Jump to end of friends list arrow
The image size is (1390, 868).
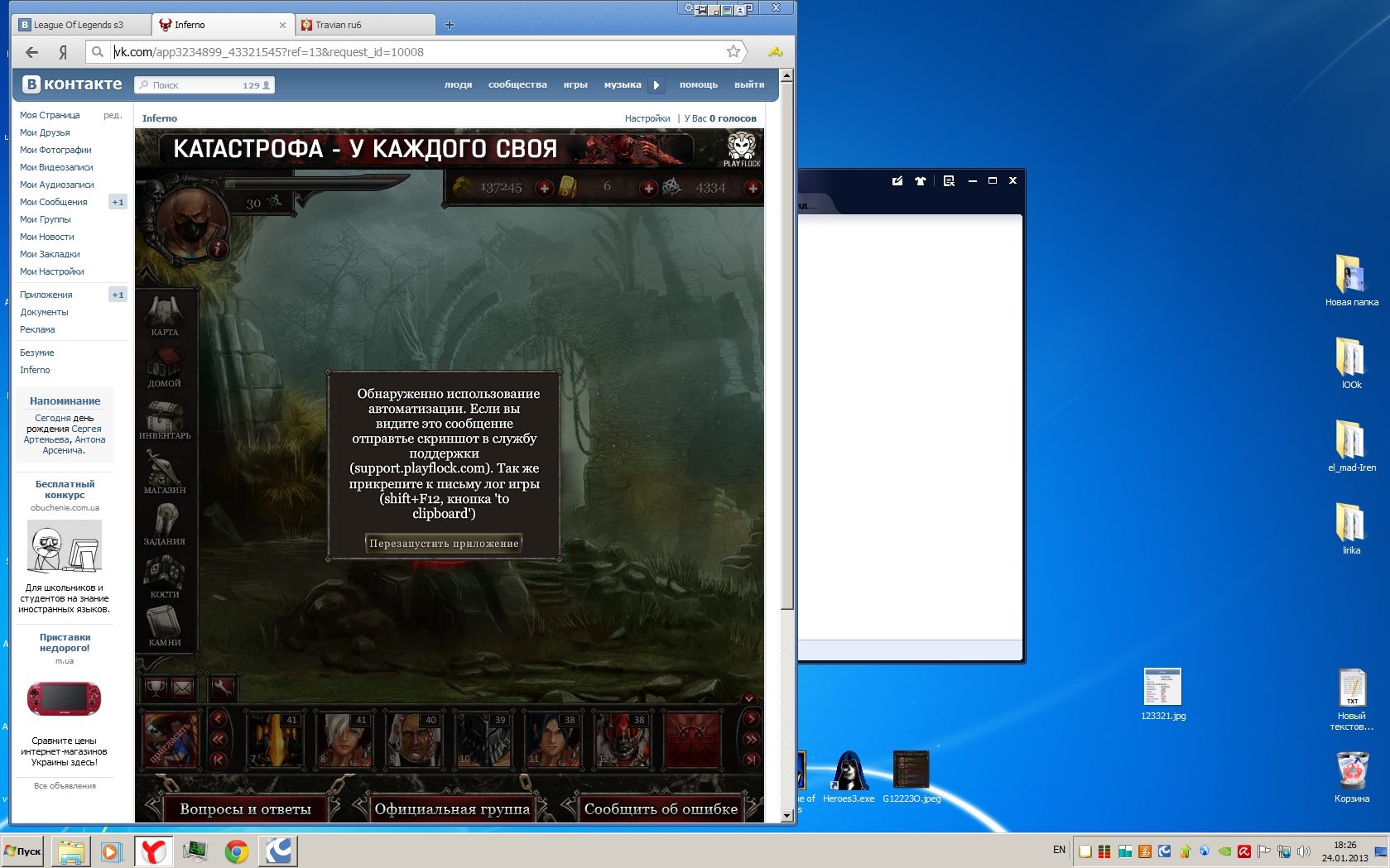(751, 760)
